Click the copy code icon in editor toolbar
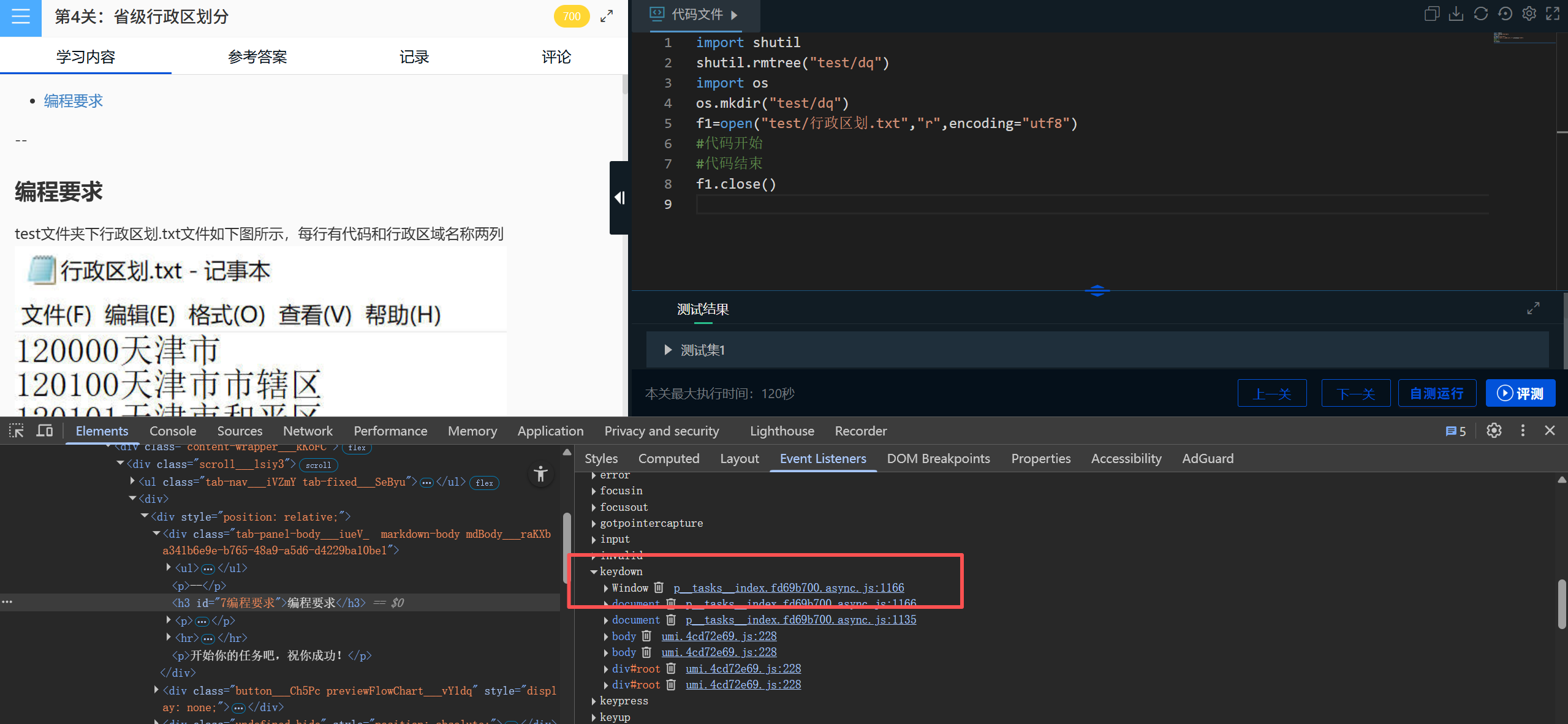 point(1431,14)
